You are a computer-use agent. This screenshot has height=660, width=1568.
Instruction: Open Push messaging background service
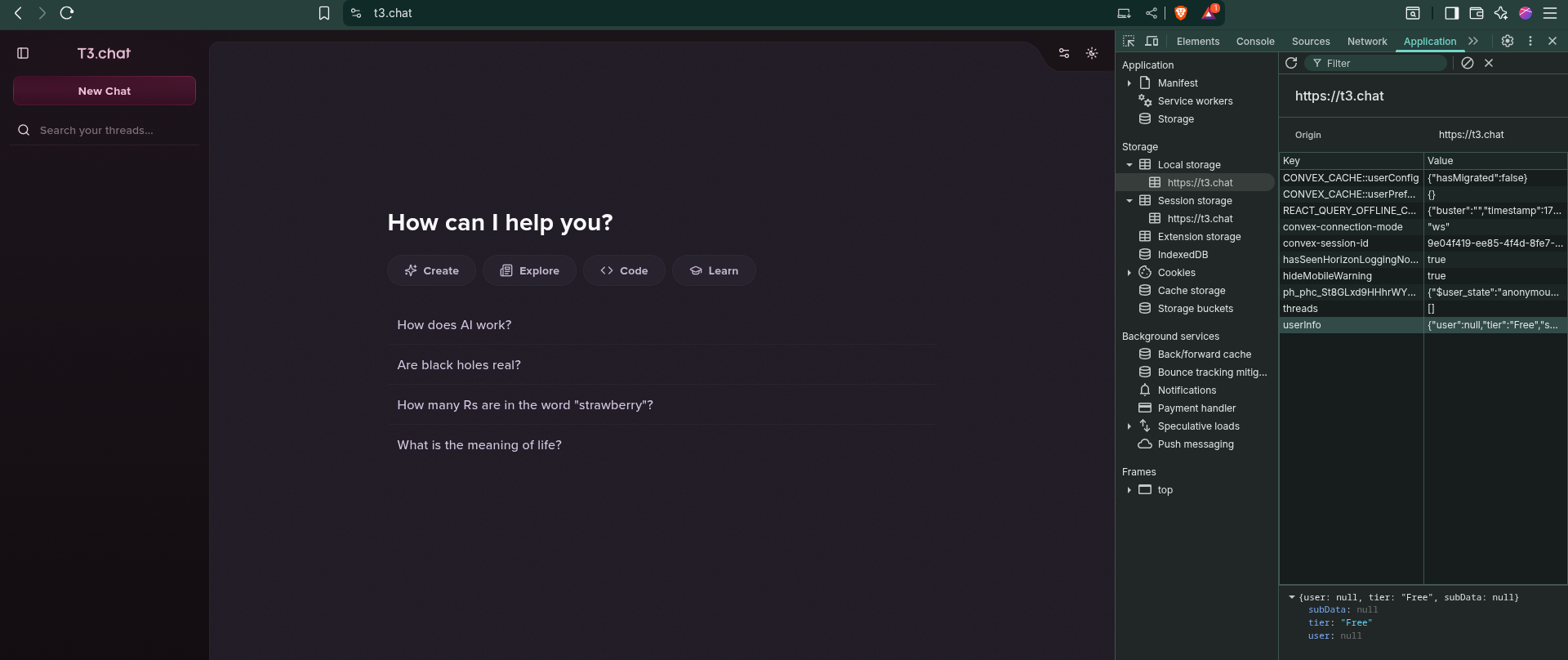click(1195, 444)
